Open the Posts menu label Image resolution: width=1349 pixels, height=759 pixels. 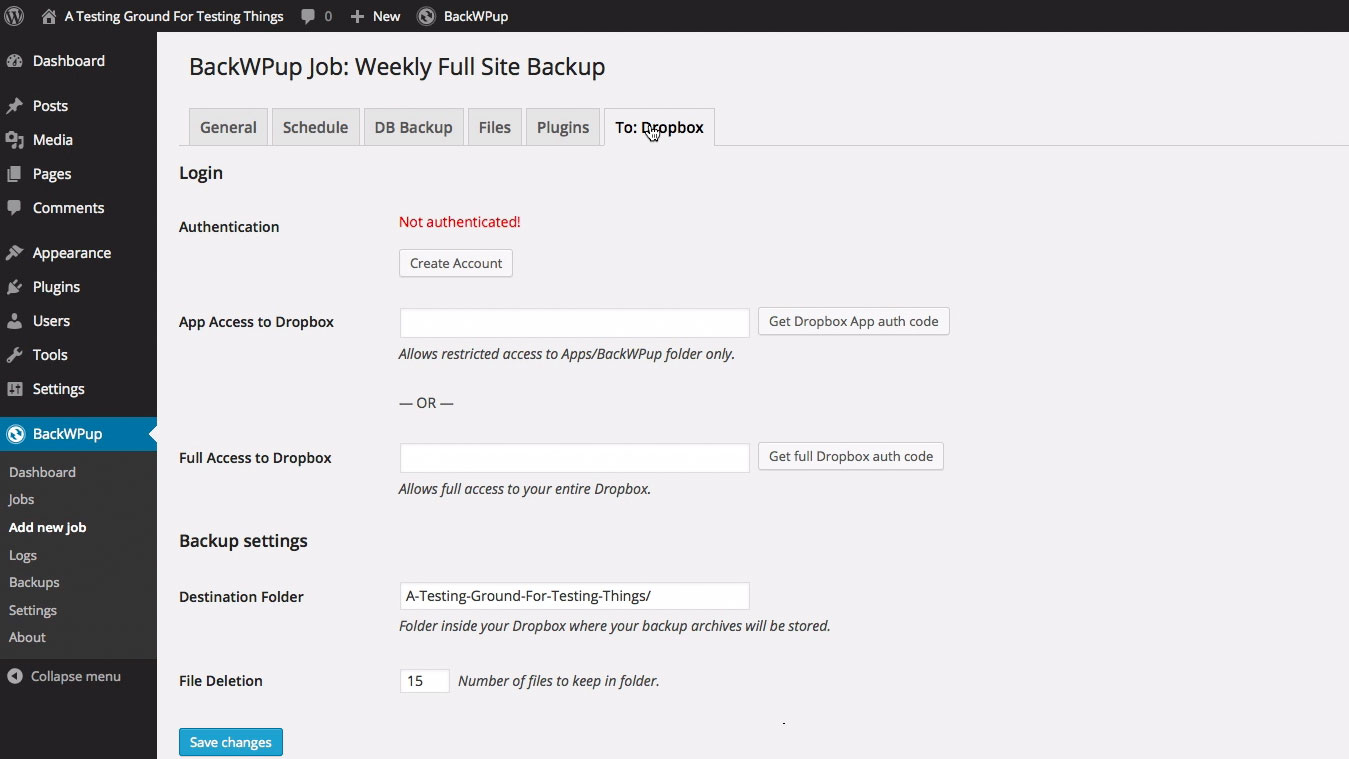coord(50,106)
